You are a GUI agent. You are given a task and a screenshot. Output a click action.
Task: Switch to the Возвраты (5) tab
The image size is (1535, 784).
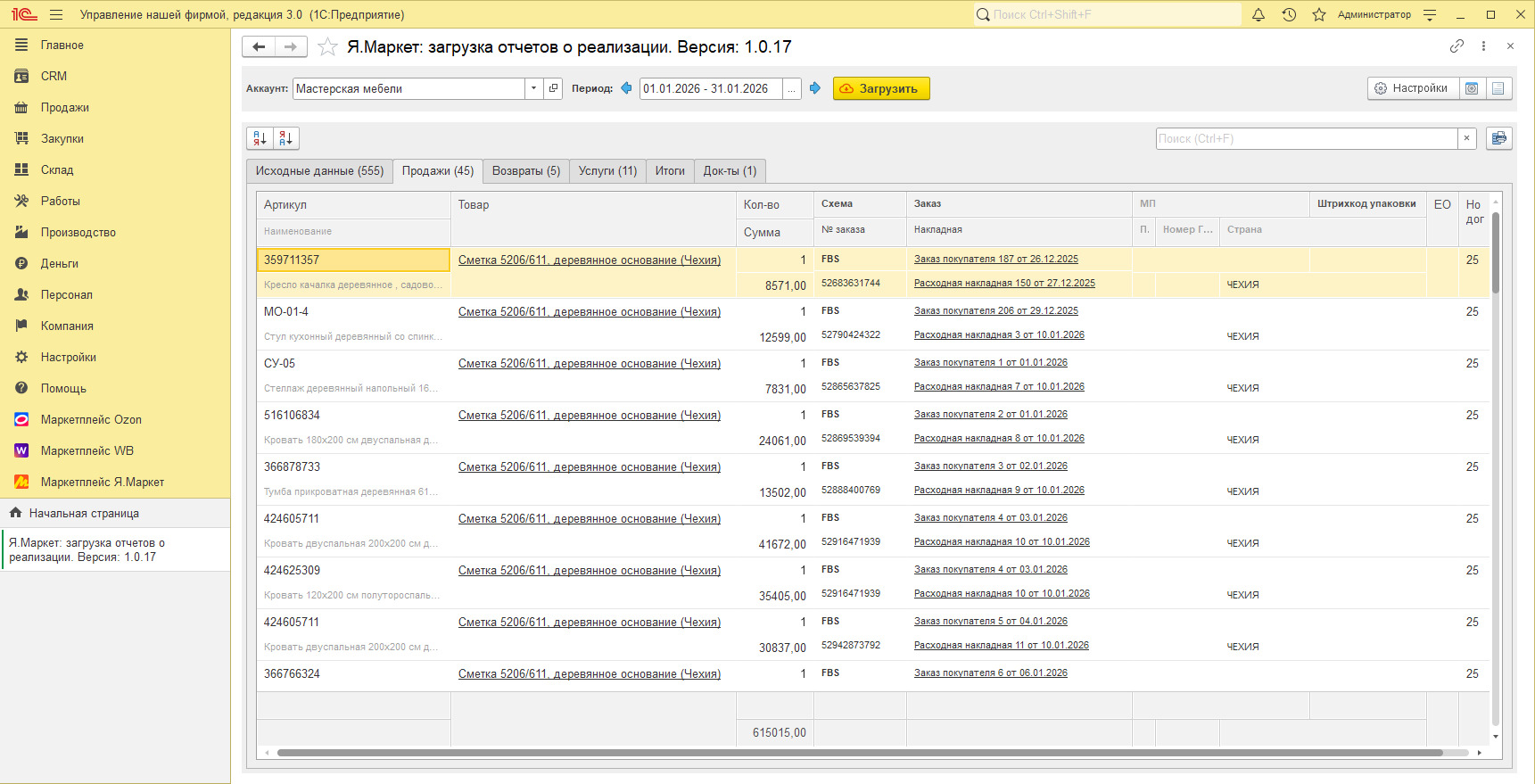[525, 170]
